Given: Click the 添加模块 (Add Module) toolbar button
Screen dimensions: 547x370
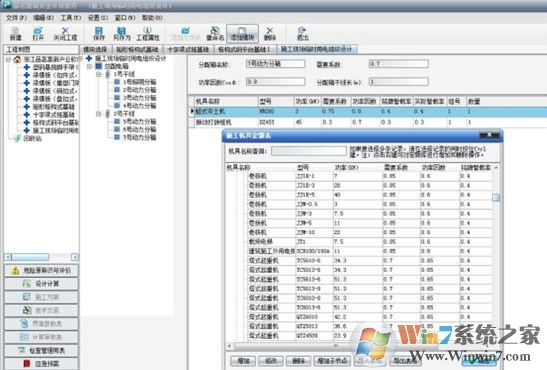Looking at the screenshot, I should 242,33.
